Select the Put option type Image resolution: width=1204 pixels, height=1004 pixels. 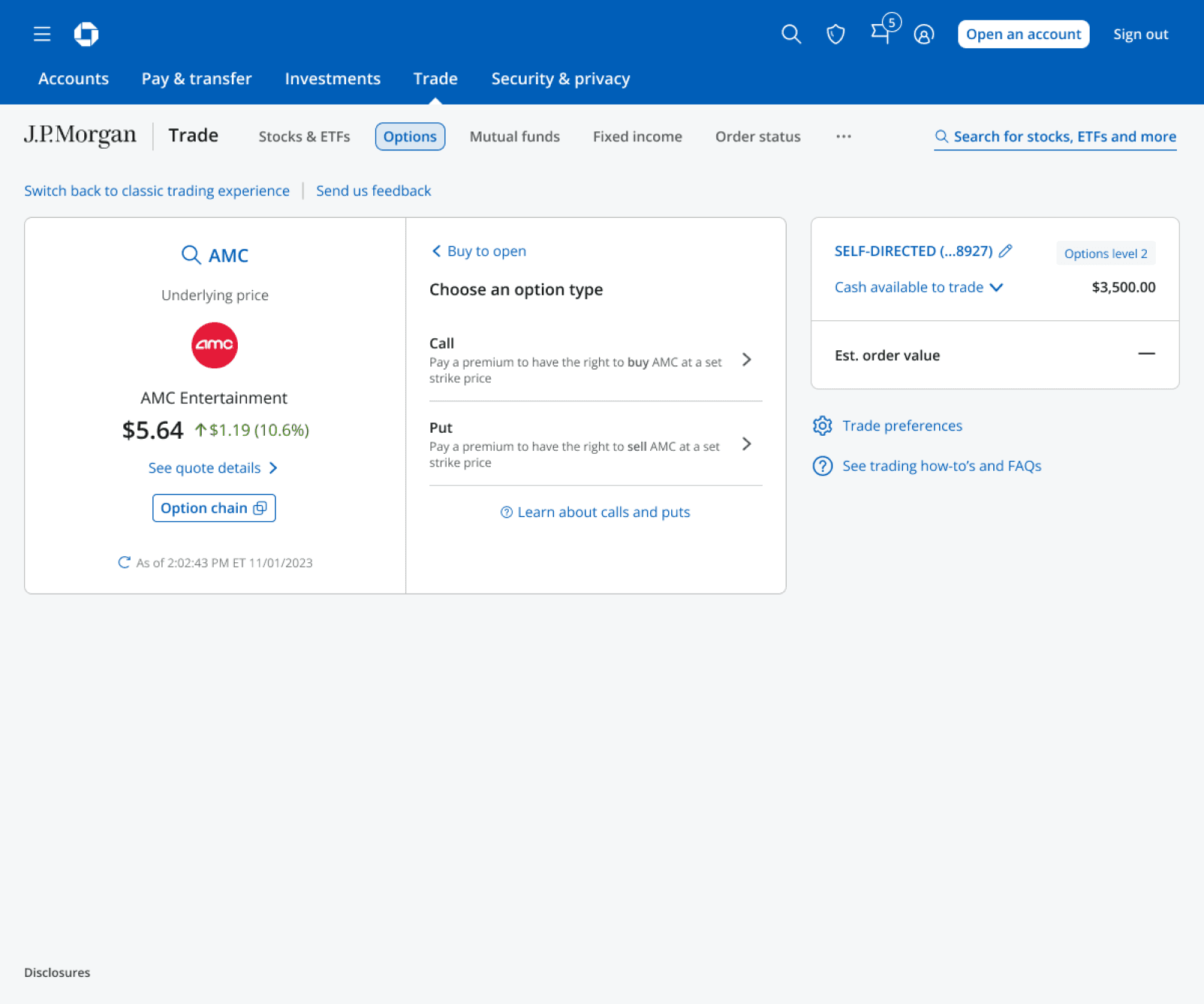click(x=595, y=444)
